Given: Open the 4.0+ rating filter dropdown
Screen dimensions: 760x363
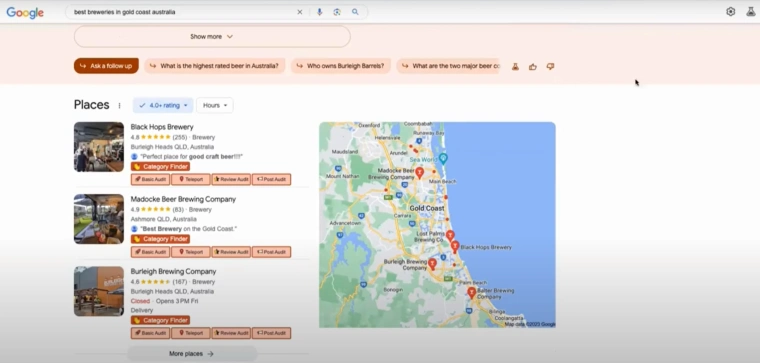Looking at the screenshot, I should pyautogui.click(x=163, y=105).
